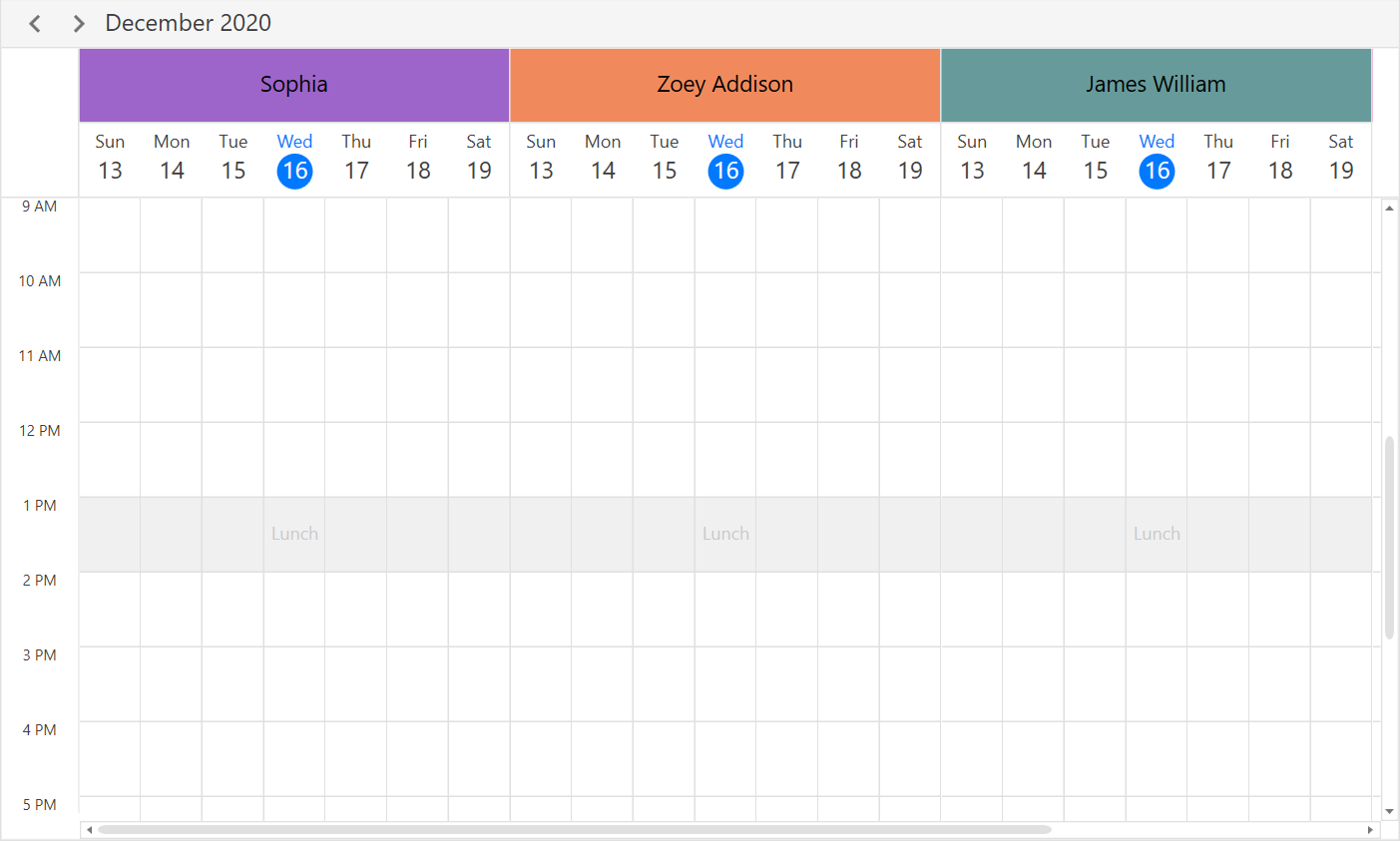The height and width of the screenshot is (841, 1400).
Task: Click the horizontal scrollbar thumb
Action: tap(575, 830)
